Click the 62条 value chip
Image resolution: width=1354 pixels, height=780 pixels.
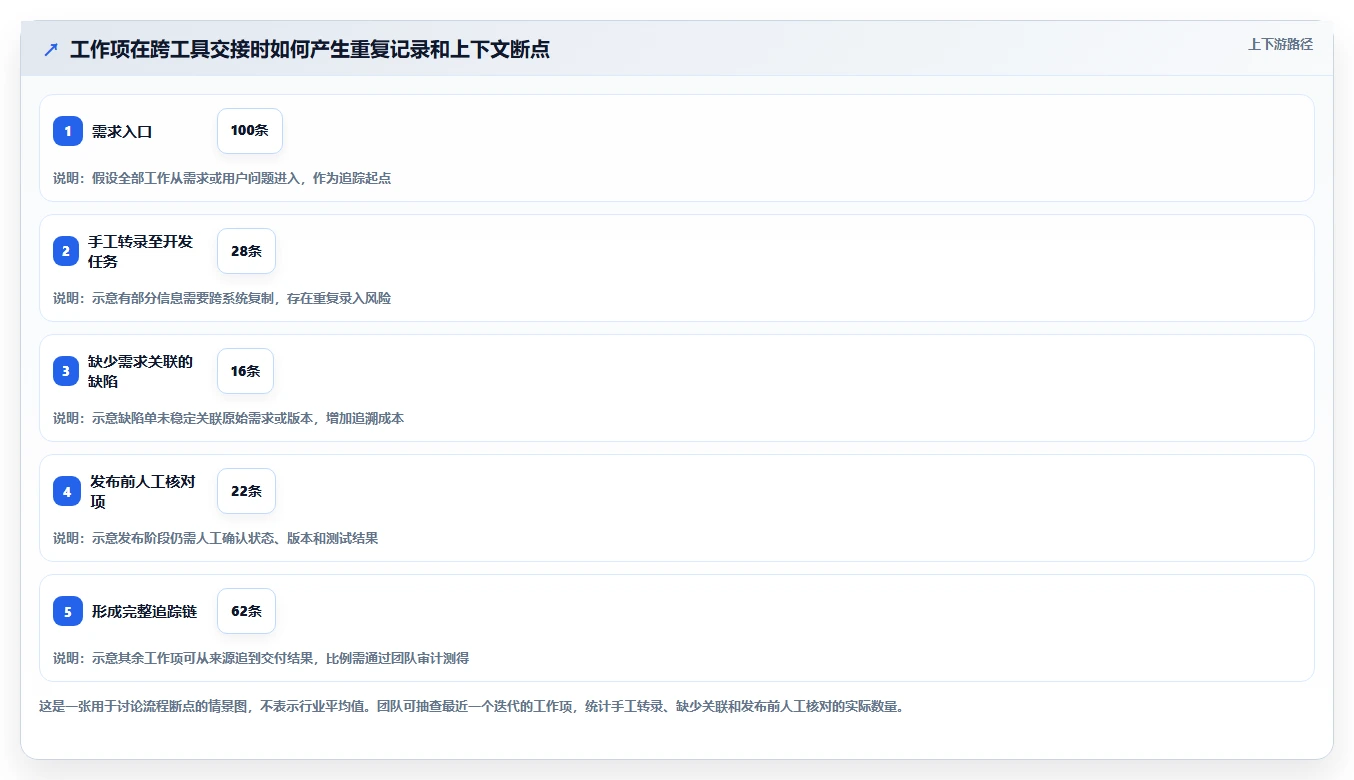tap(246, 611)
